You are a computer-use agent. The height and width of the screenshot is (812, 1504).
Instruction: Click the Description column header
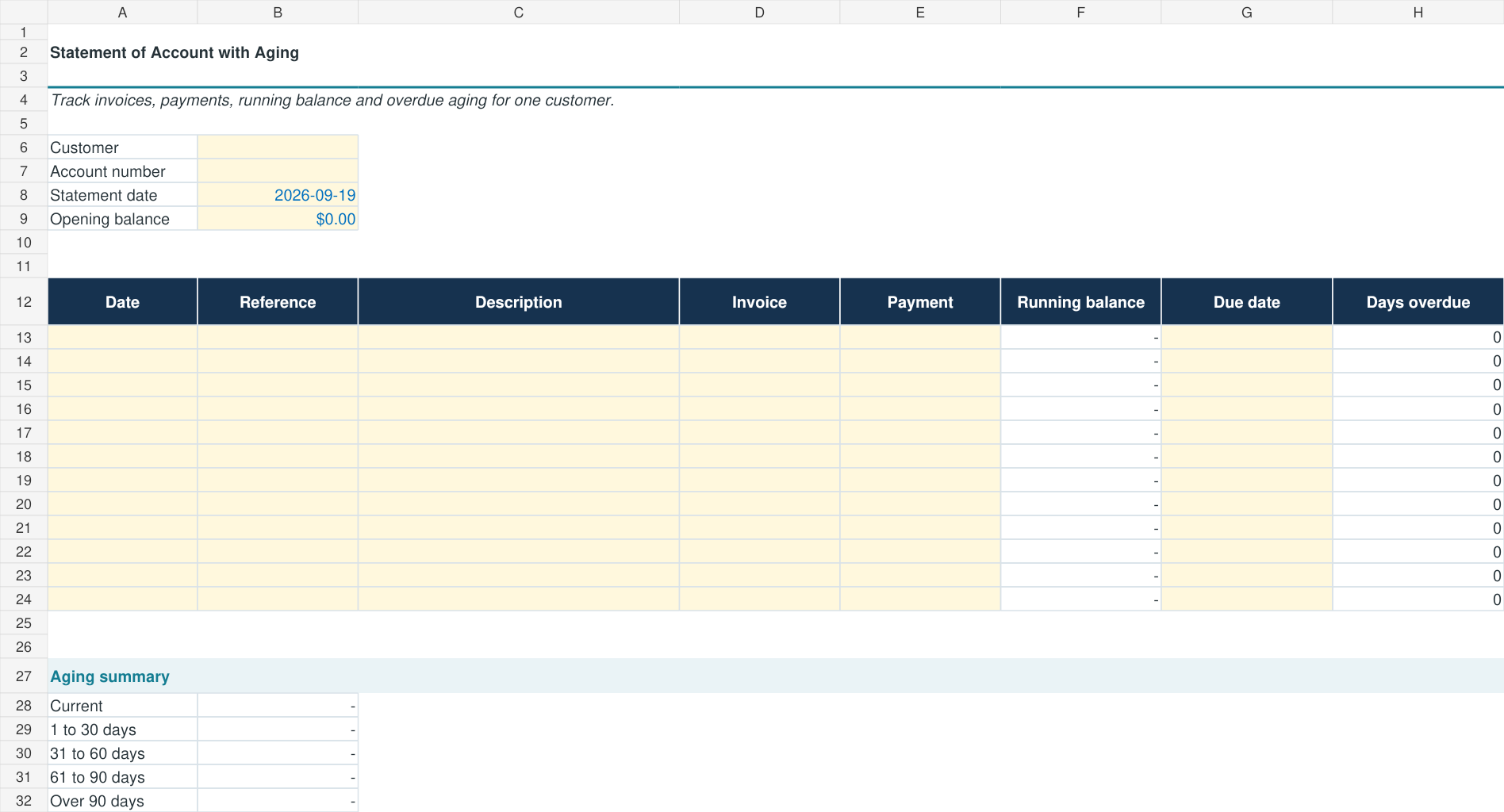point(519,302)
